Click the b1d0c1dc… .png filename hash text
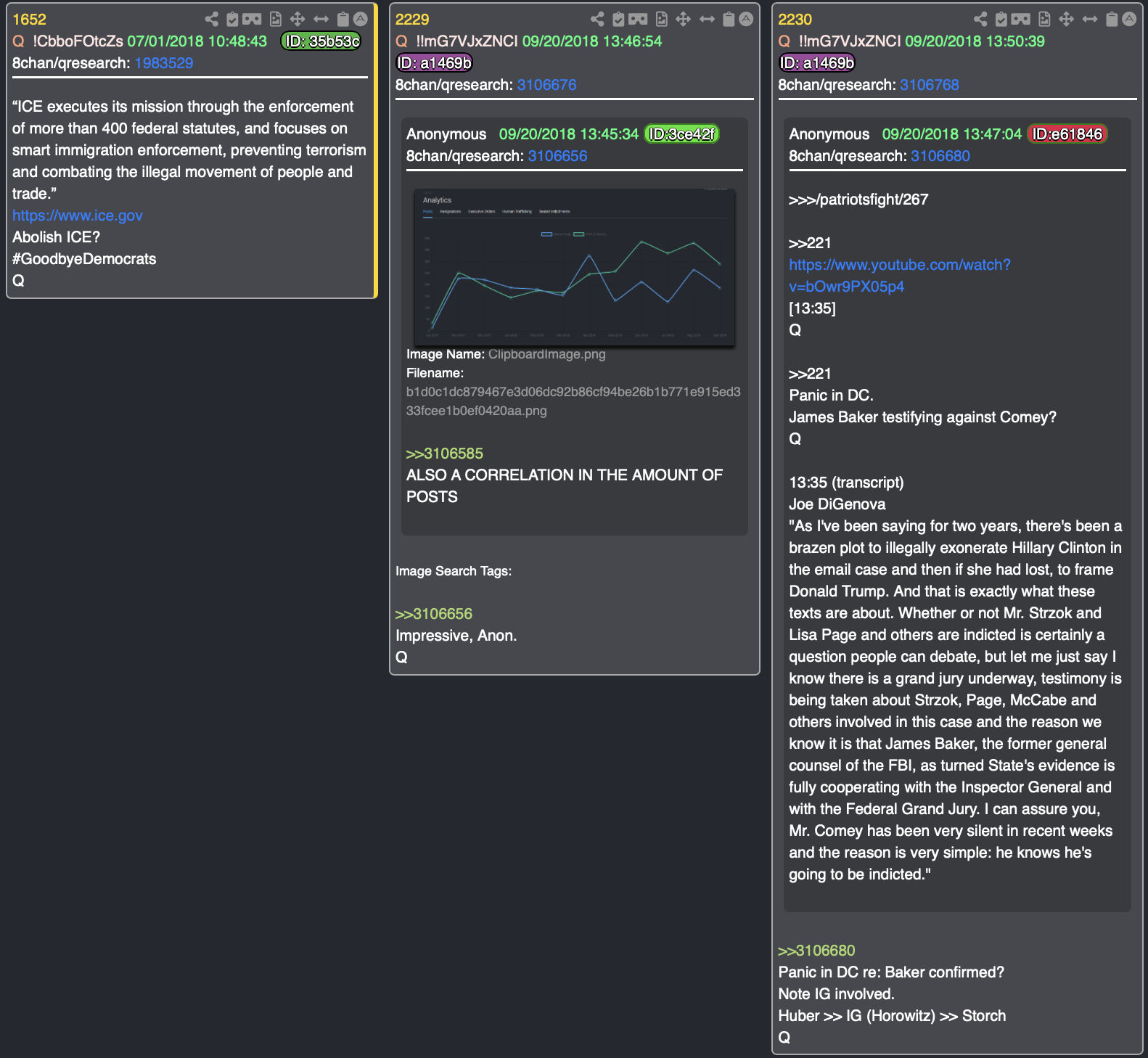Image resolution: width=1148 pixels, height=1058 pixels. pos(573,401)
